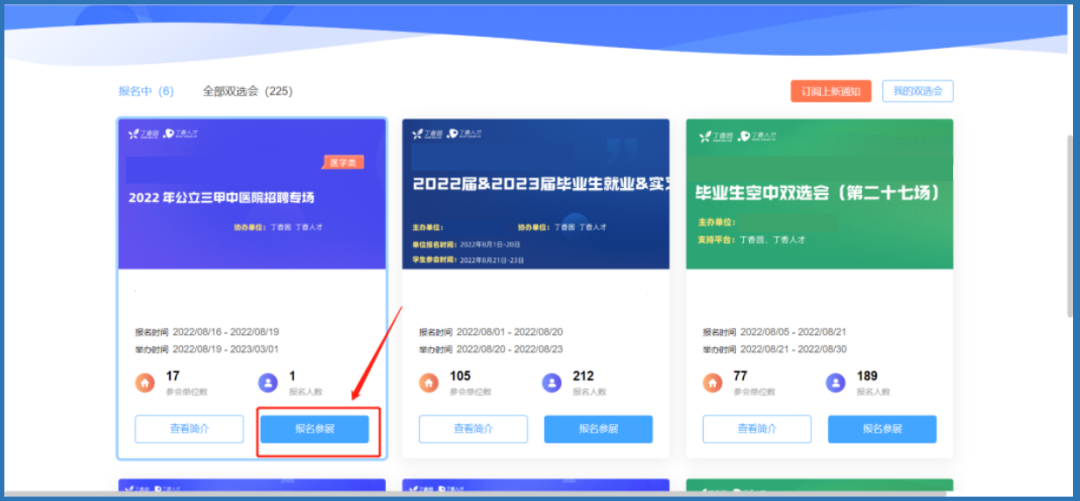Image resolution: width=1080 pixels, height=501 pixels.
Task: Open the 2022年公立三甲中医院招聘专场 banner
Action: pos(252,194)
